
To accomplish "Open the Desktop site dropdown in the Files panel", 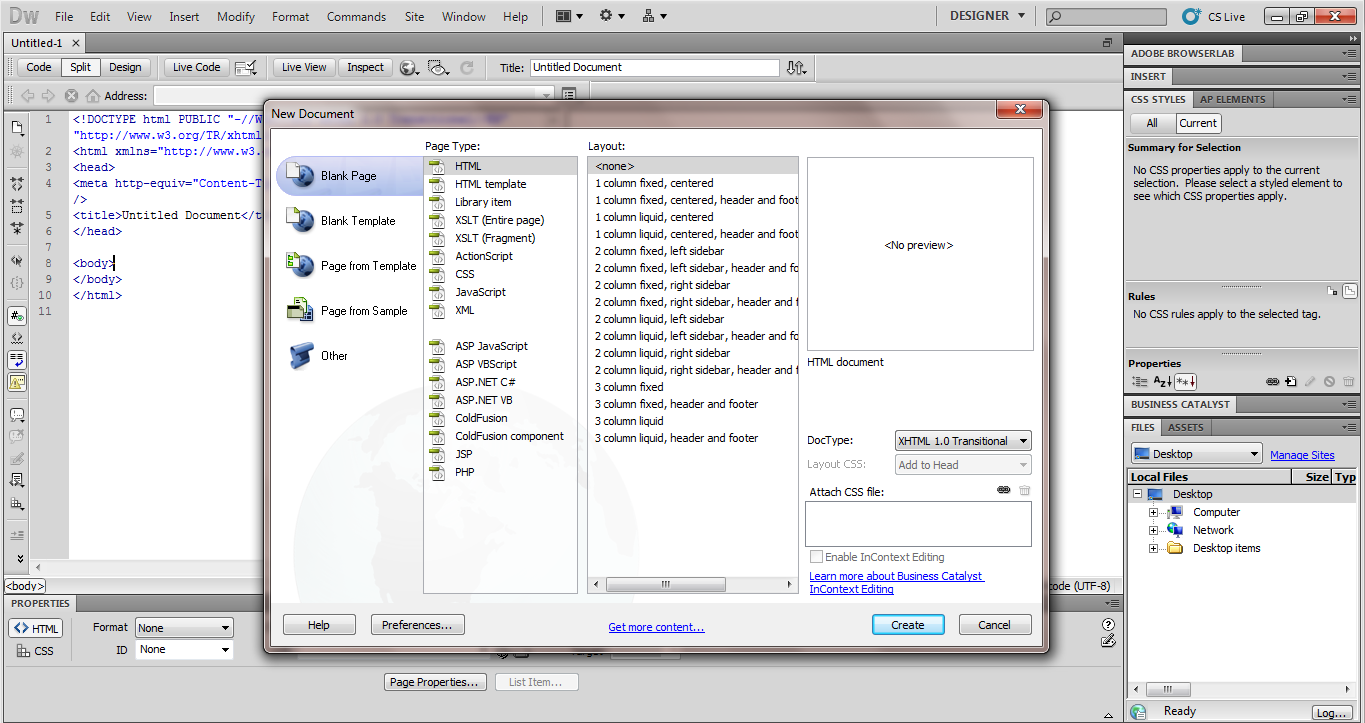I will tap(1196, 454).
